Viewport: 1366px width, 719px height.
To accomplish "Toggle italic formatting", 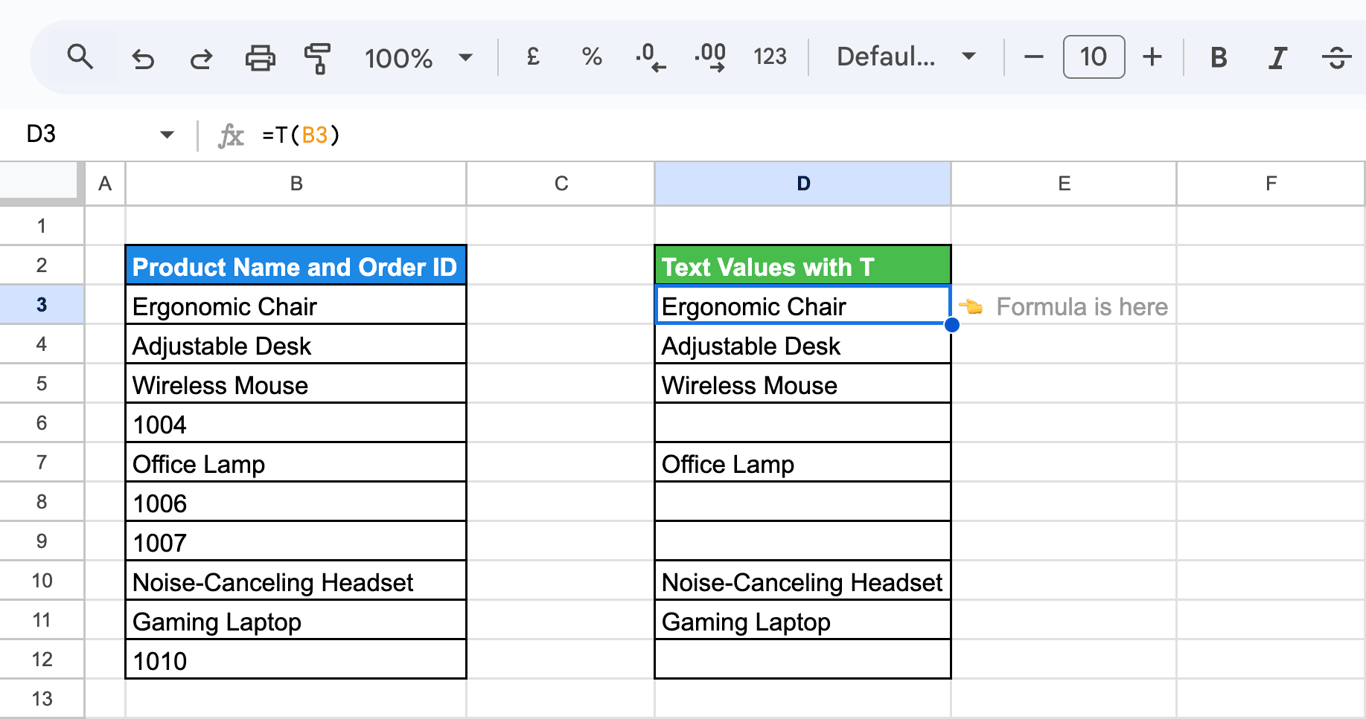I will coord(1277,58).
